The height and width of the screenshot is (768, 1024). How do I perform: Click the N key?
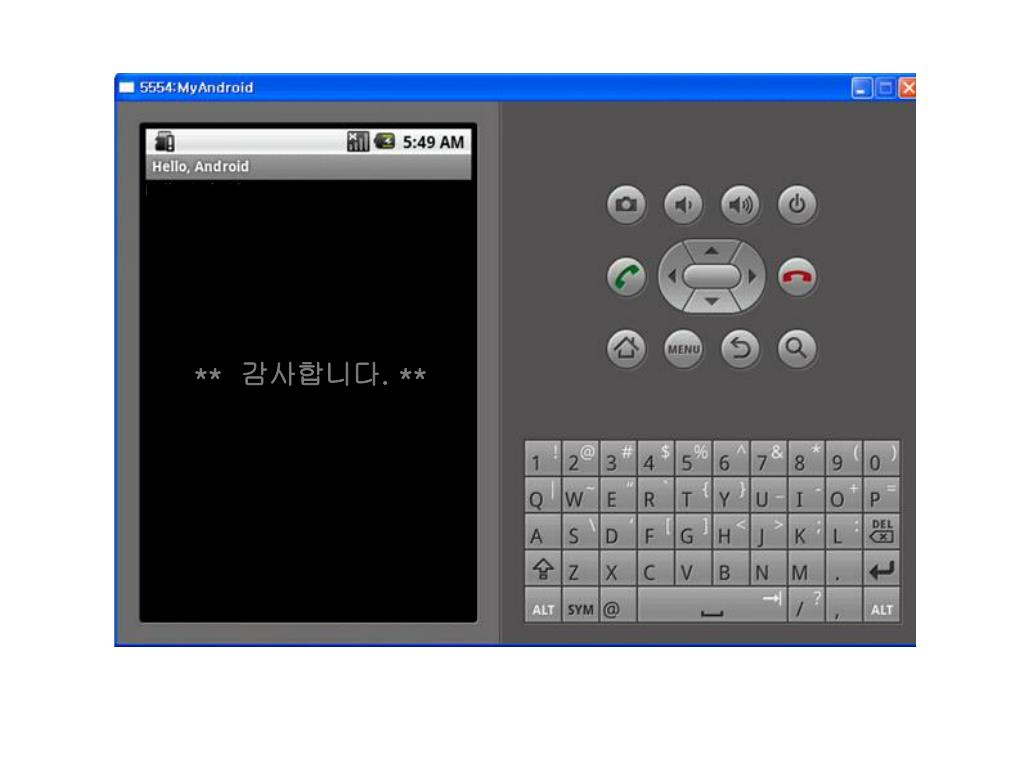click(x=769, y=568)
